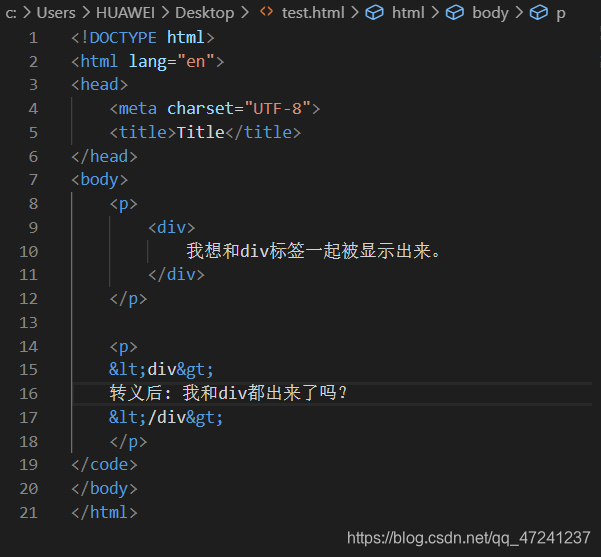Click the 'HUAWEI' breadcrumb segment
This screenshot has height=557, width=601.
coord(125,13)
